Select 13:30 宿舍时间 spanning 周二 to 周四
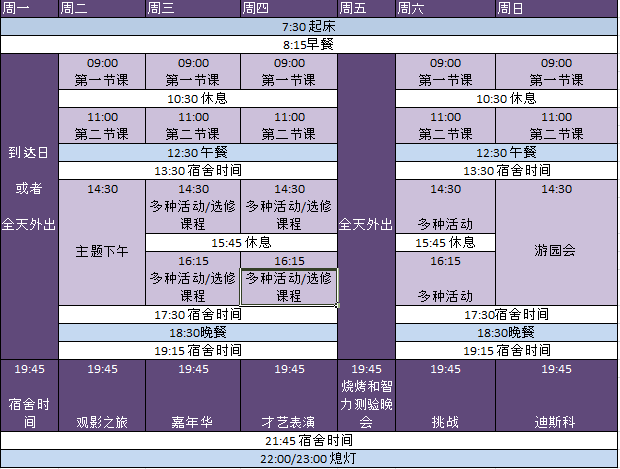 198,170
